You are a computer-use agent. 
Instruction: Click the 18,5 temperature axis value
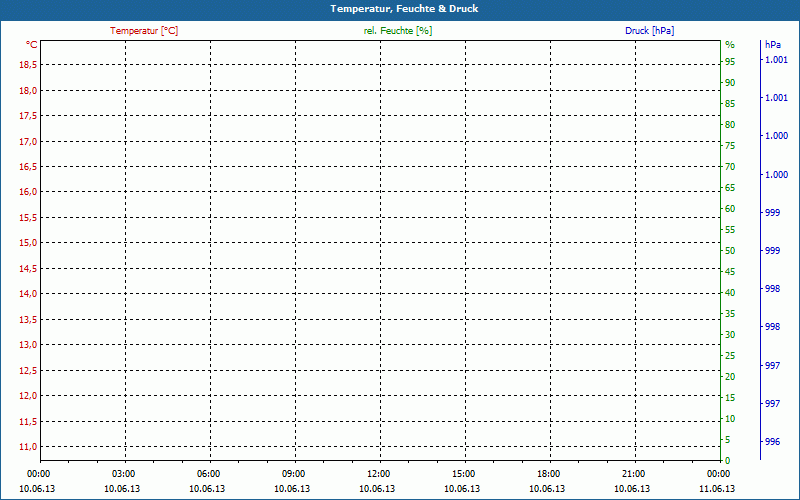click(x=28, y=65)
